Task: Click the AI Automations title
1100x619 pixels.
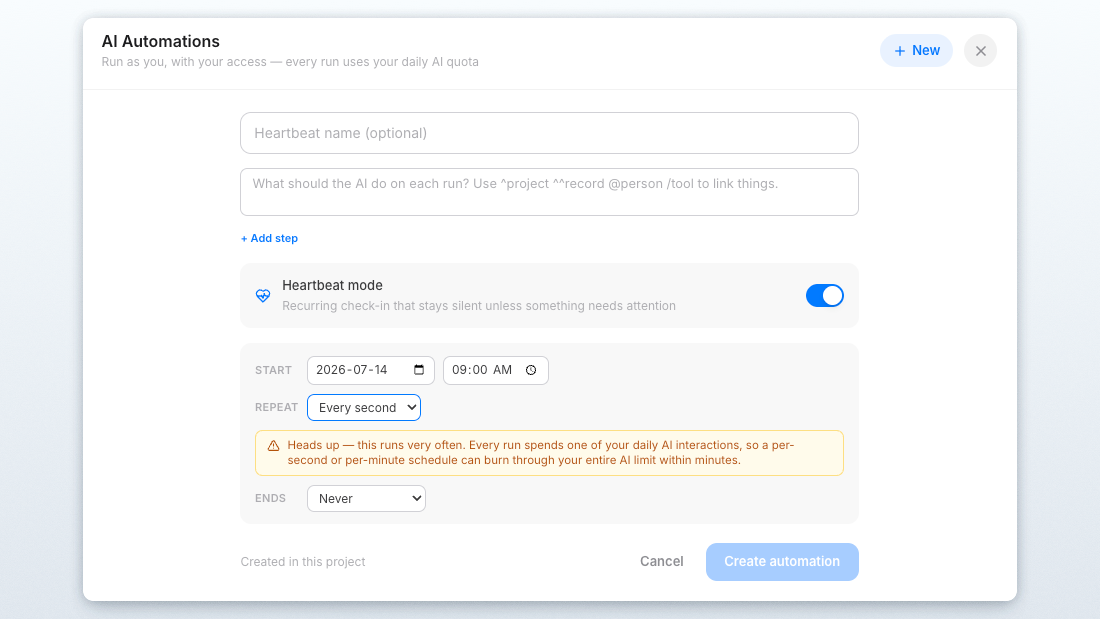Action: click(161, 41)
